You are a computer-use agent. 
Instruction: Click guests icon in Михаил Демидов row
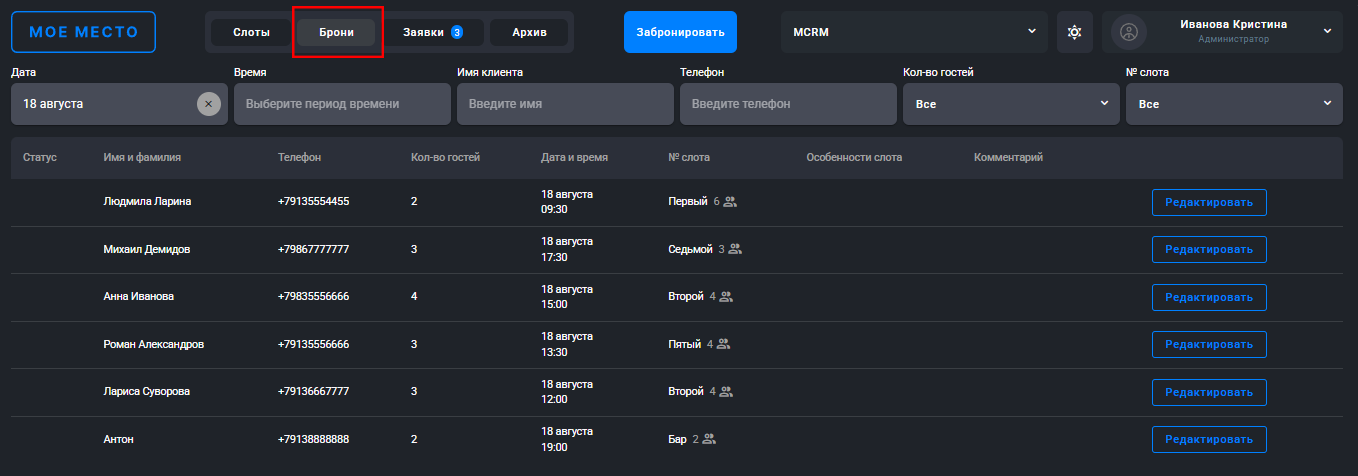tap(735, 249)
